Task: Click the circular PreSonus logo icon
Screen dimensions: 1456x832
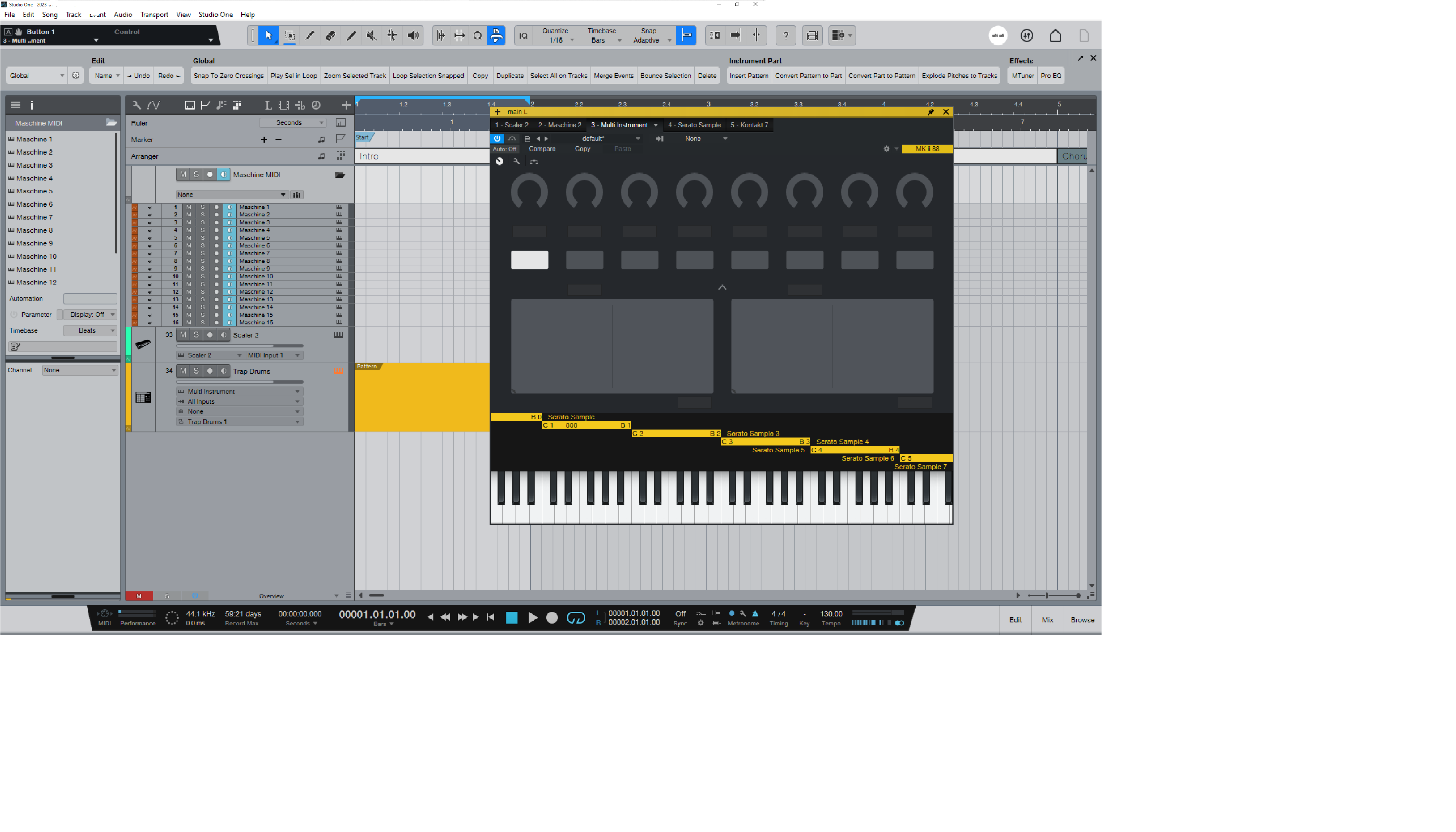Action: pos(998,35)
